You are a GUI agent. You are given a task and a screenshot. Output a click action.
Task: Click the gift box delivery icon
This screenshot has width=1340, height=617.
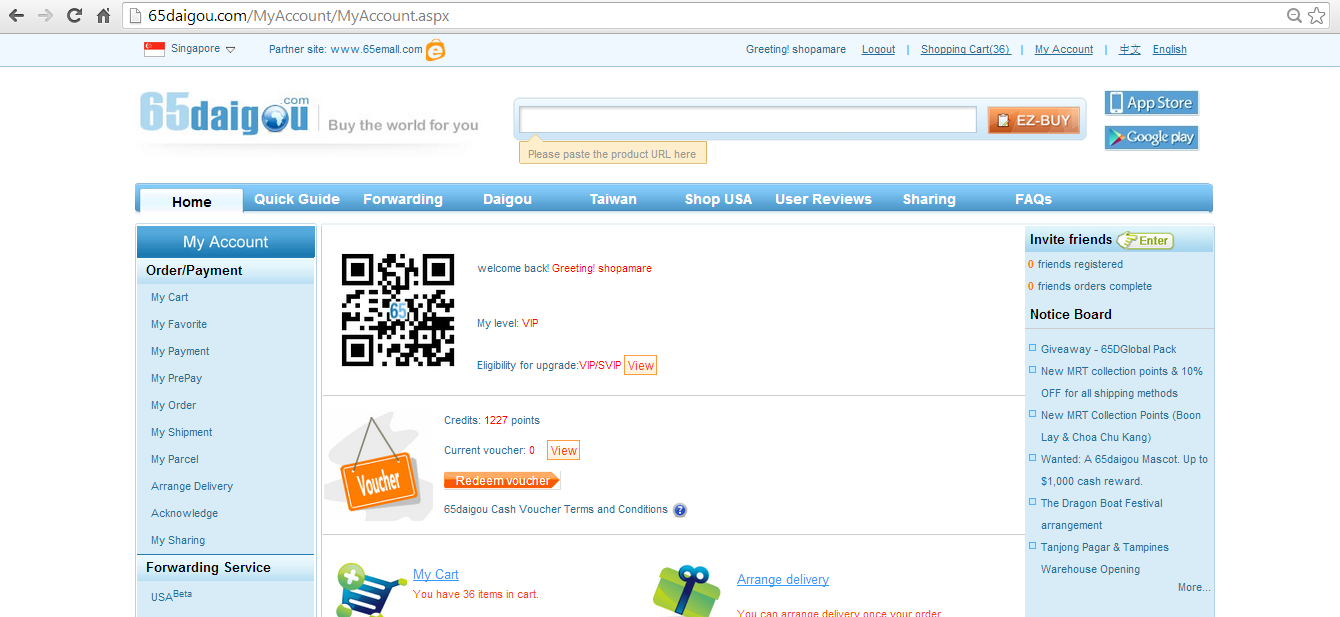(x=687, y=591)
